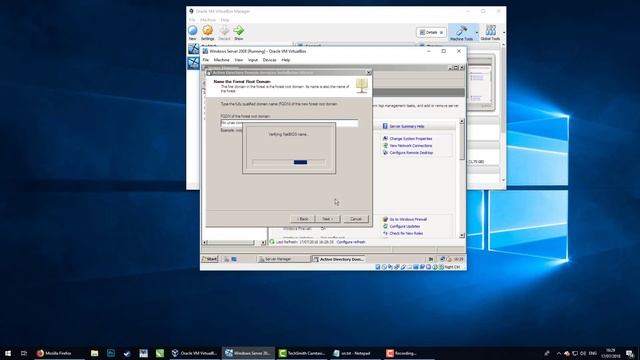Click the Verifying NetBIOS name progress bar
The image size is (640, 360).
pyautogui.click(x=289, y=162)
